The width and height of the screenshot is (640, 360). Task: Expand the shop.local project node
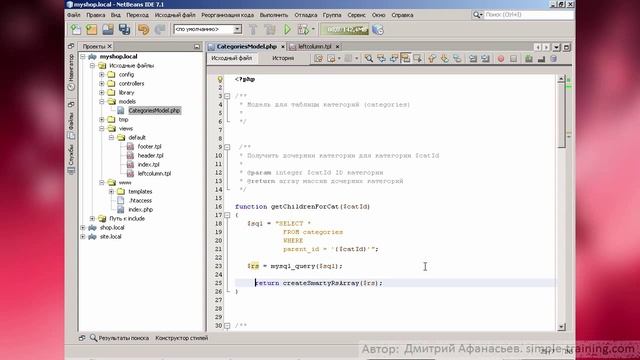pyautogui.click(x=83, y=227)
